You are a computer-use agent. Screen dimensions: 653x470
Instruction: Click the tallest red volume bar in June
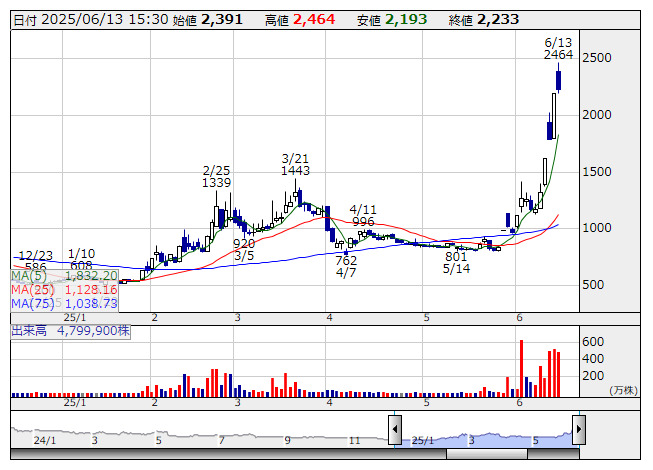coord(521,368)
